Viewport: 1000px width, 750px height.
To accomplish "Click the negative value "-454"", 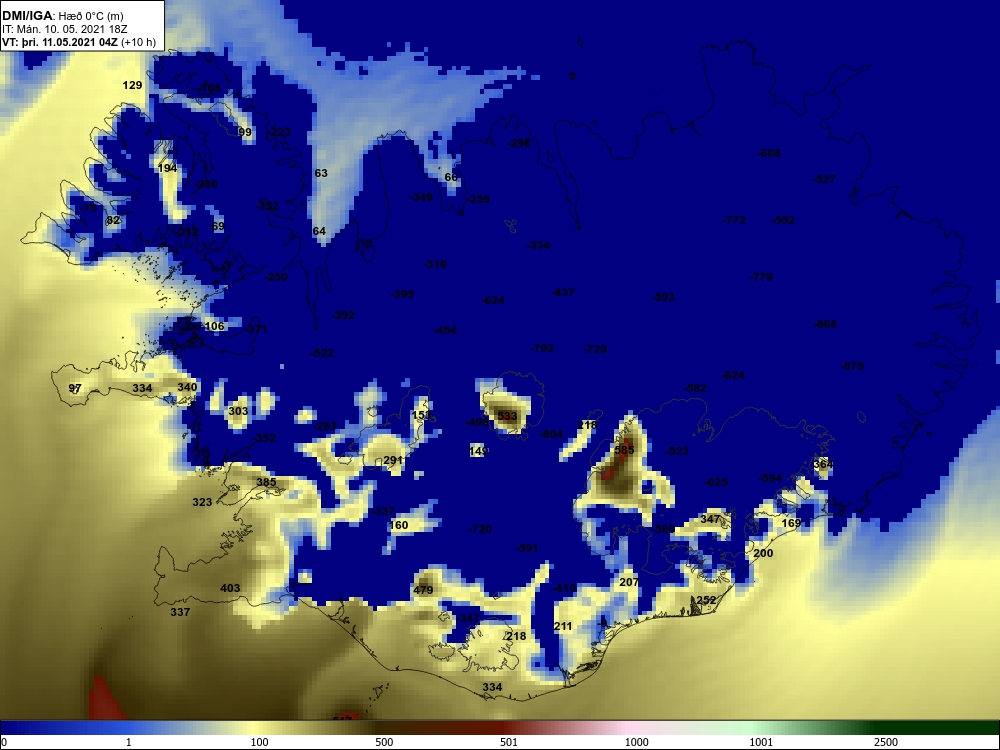I will [x=445, y=330].
